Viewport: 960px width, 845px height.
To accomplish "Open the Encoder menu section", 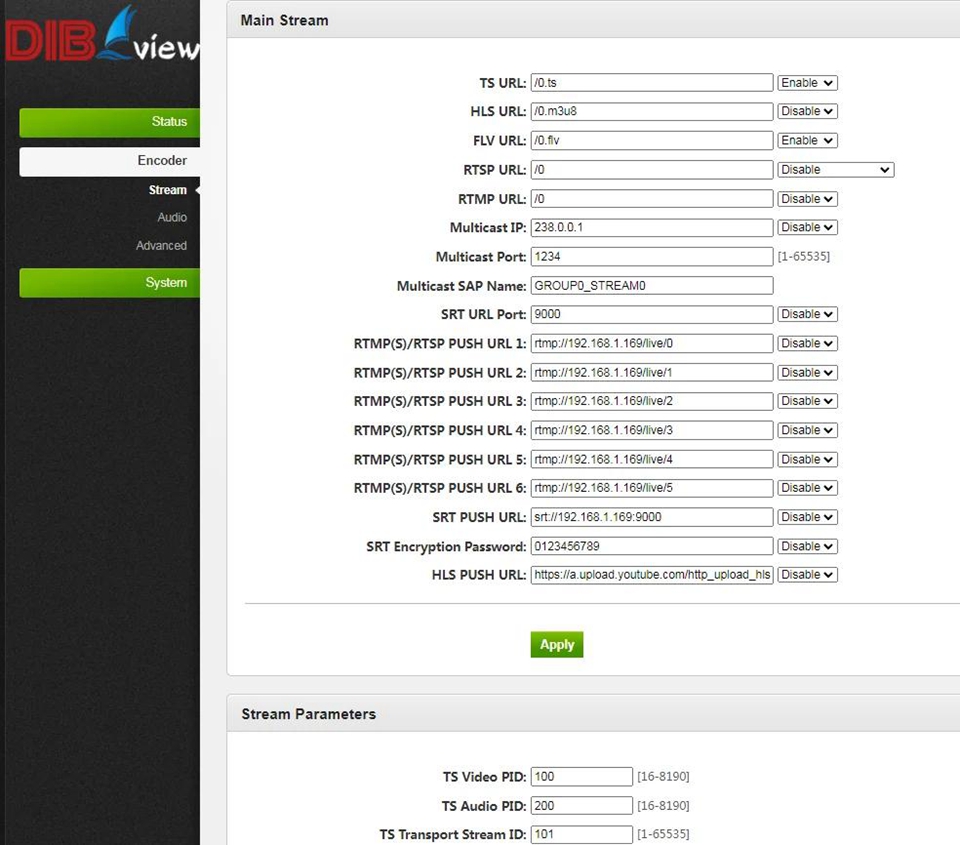I will coord(110,161).
